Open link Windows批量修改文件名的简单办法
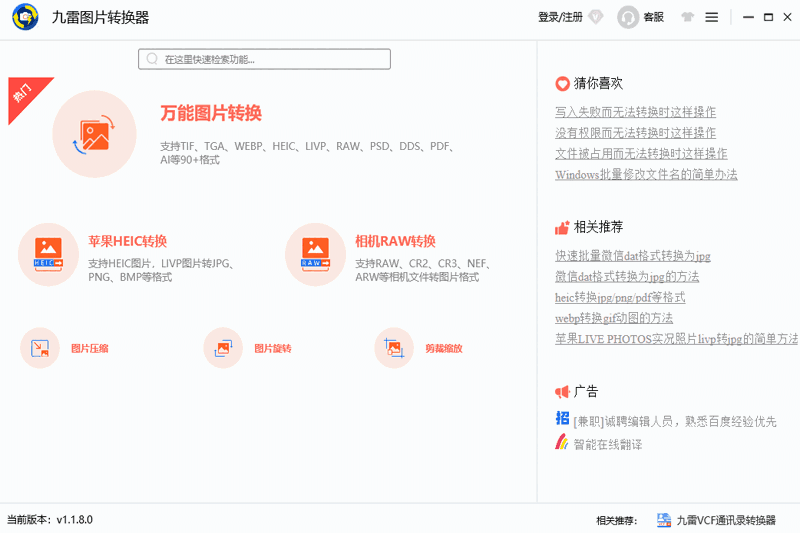Viewport: 800px width, 533px height. 646,174
